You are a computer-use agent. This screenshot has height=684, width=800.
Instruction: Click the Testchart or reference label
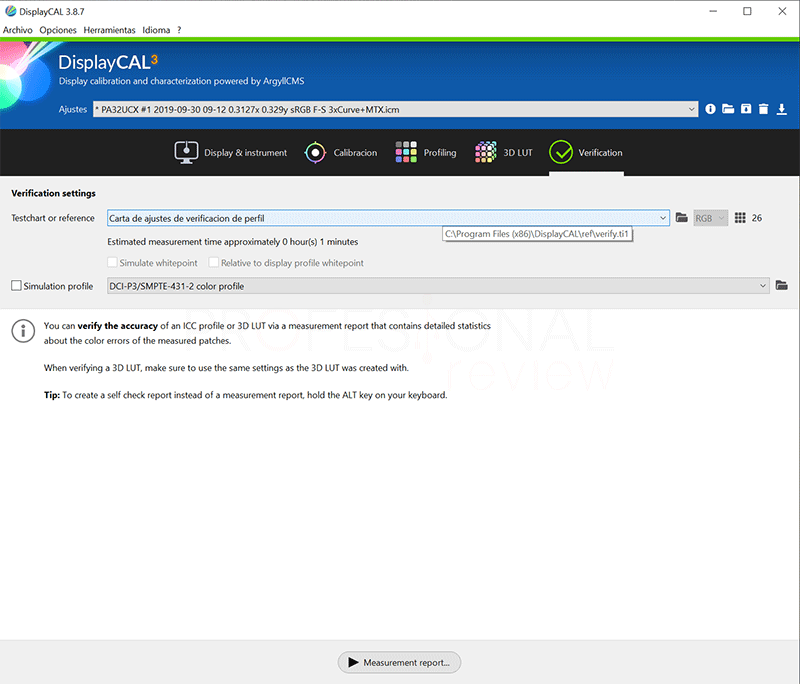point(53,218)
